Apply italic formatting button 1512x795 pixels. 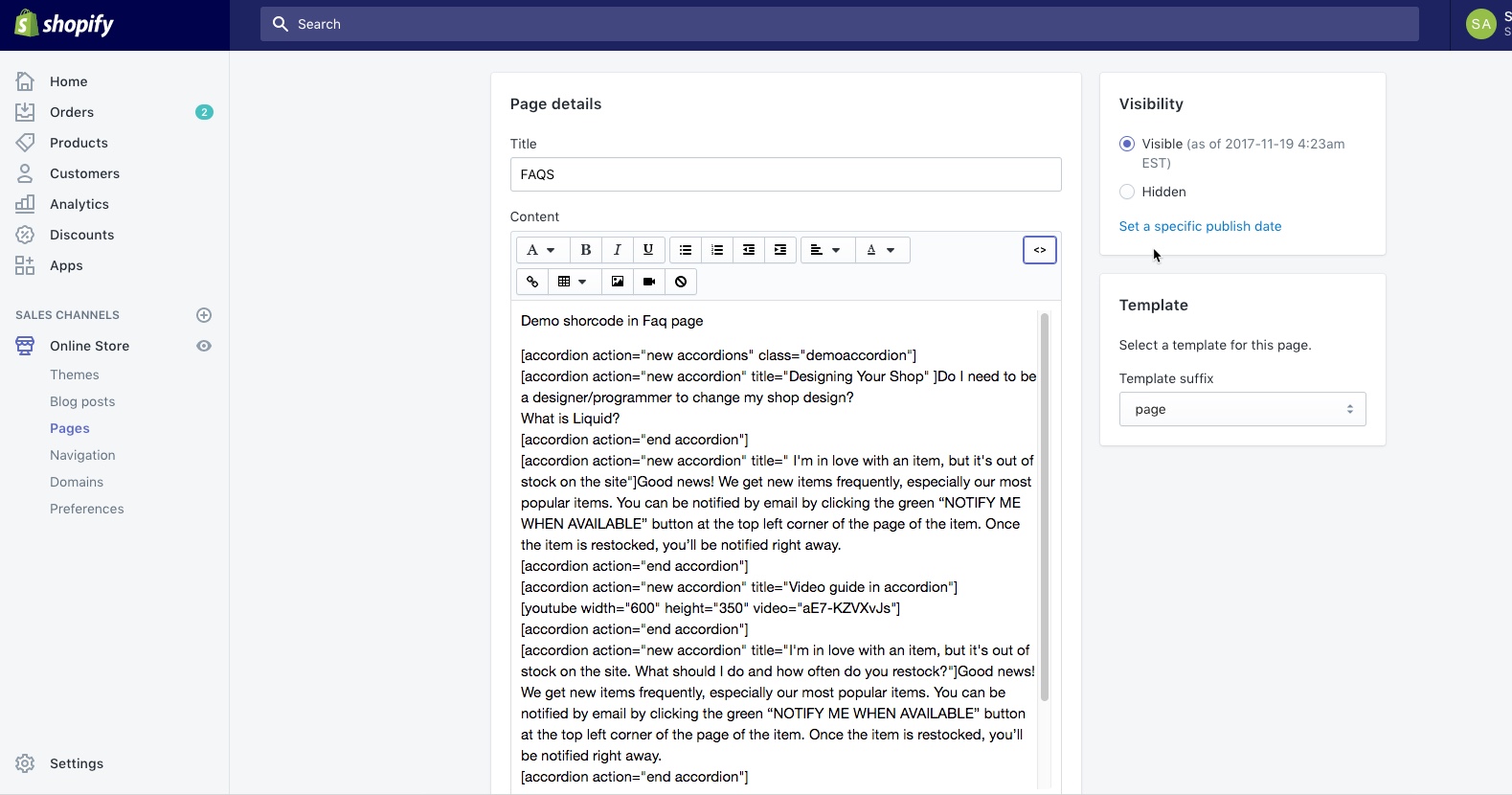[618, 250]
